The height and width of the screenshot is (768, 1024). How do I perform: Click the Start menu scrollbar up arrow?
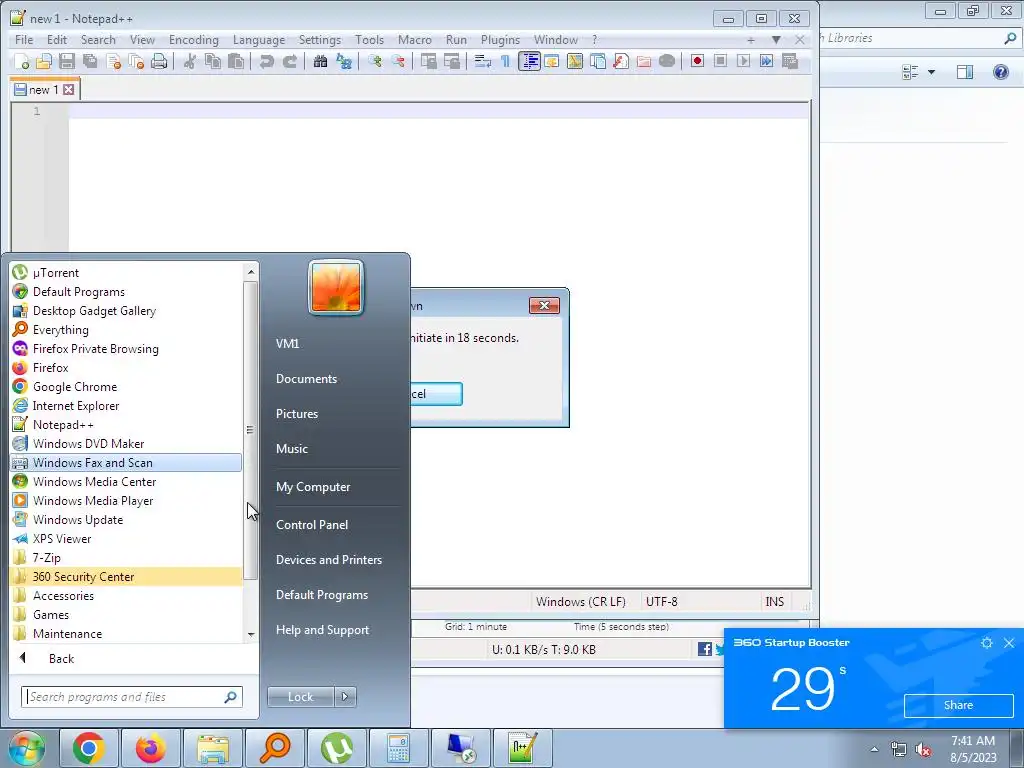pos(251,271)
